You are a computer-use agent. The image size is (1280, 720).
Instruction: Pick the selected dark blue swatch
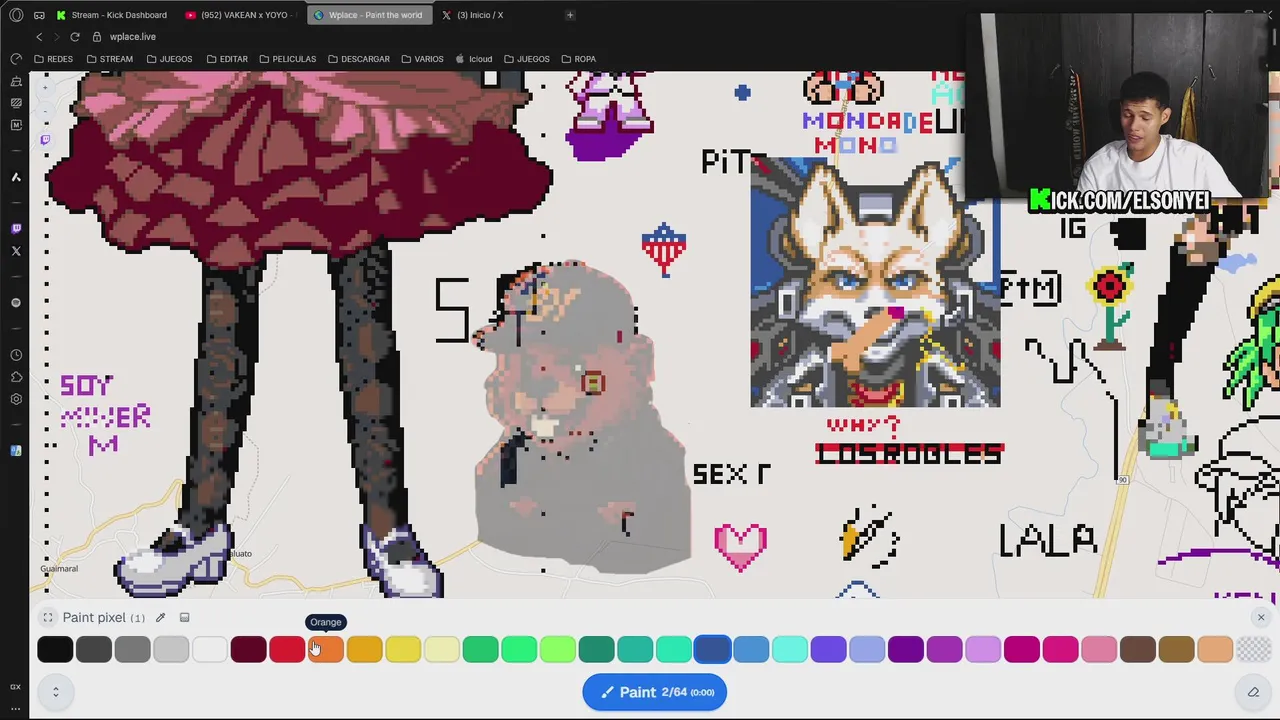(712, 650)
